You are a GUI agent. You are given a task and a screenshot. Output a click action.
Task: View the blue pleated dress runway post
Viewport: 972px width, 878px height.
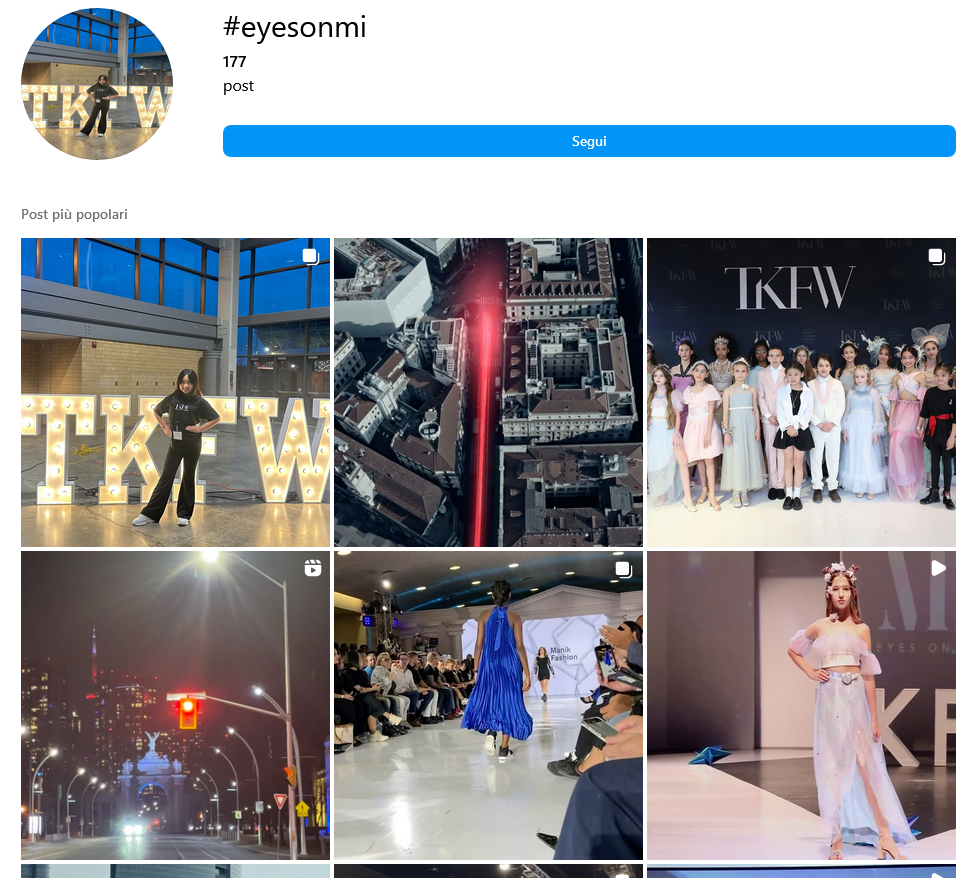click(488, 705)
